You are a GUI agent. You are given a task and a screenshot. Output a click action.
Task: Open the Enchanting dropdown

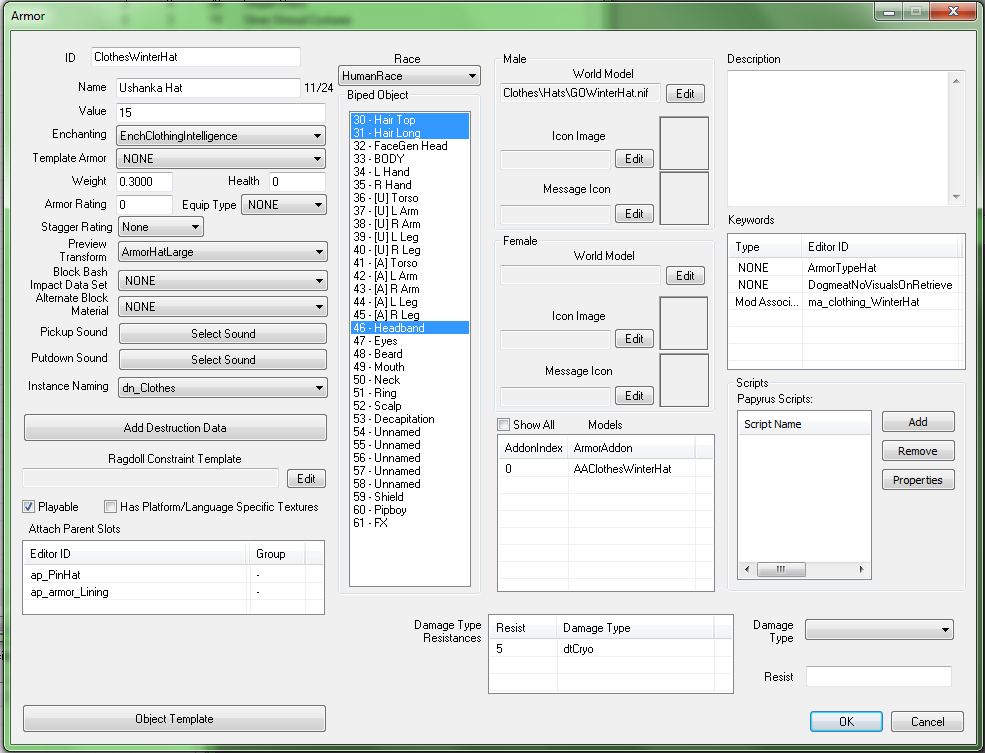[220, 136]
